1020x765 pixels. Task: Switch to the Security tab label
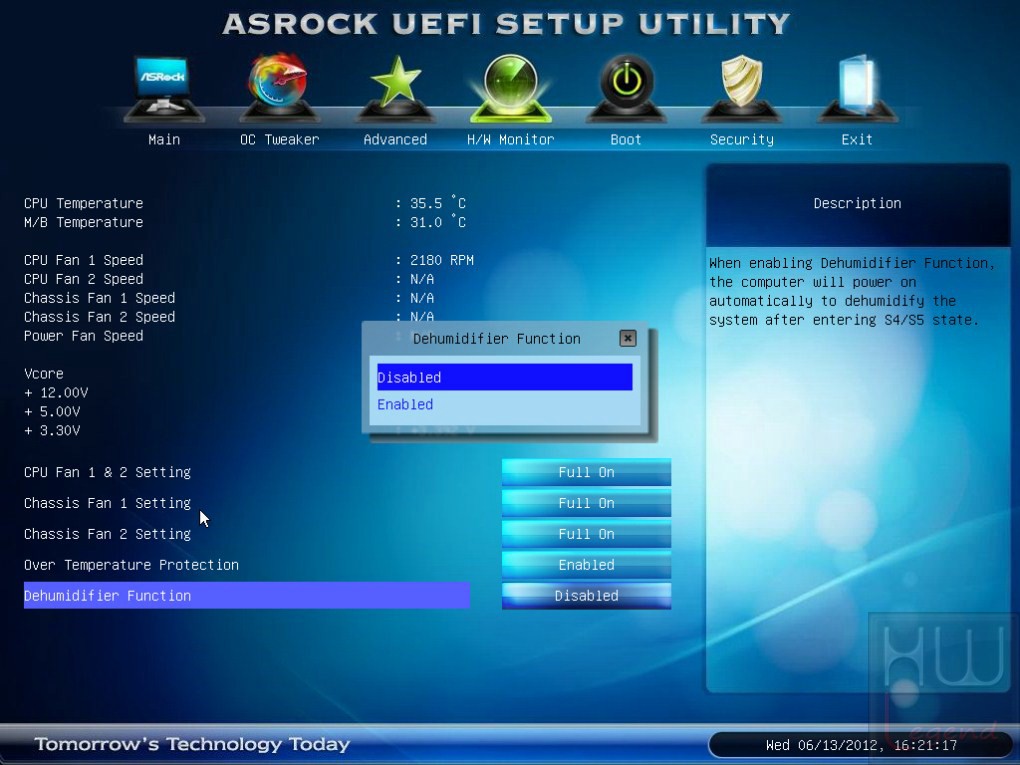(742, 139)
